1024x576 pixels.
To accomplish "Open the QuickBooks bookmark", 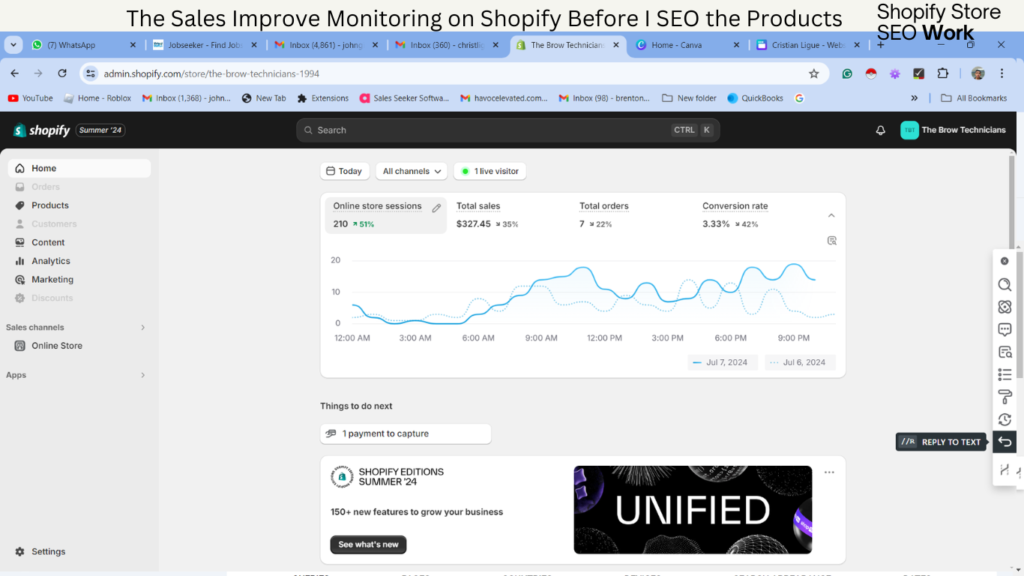I will pyautogui.click(x=755, y=98).
